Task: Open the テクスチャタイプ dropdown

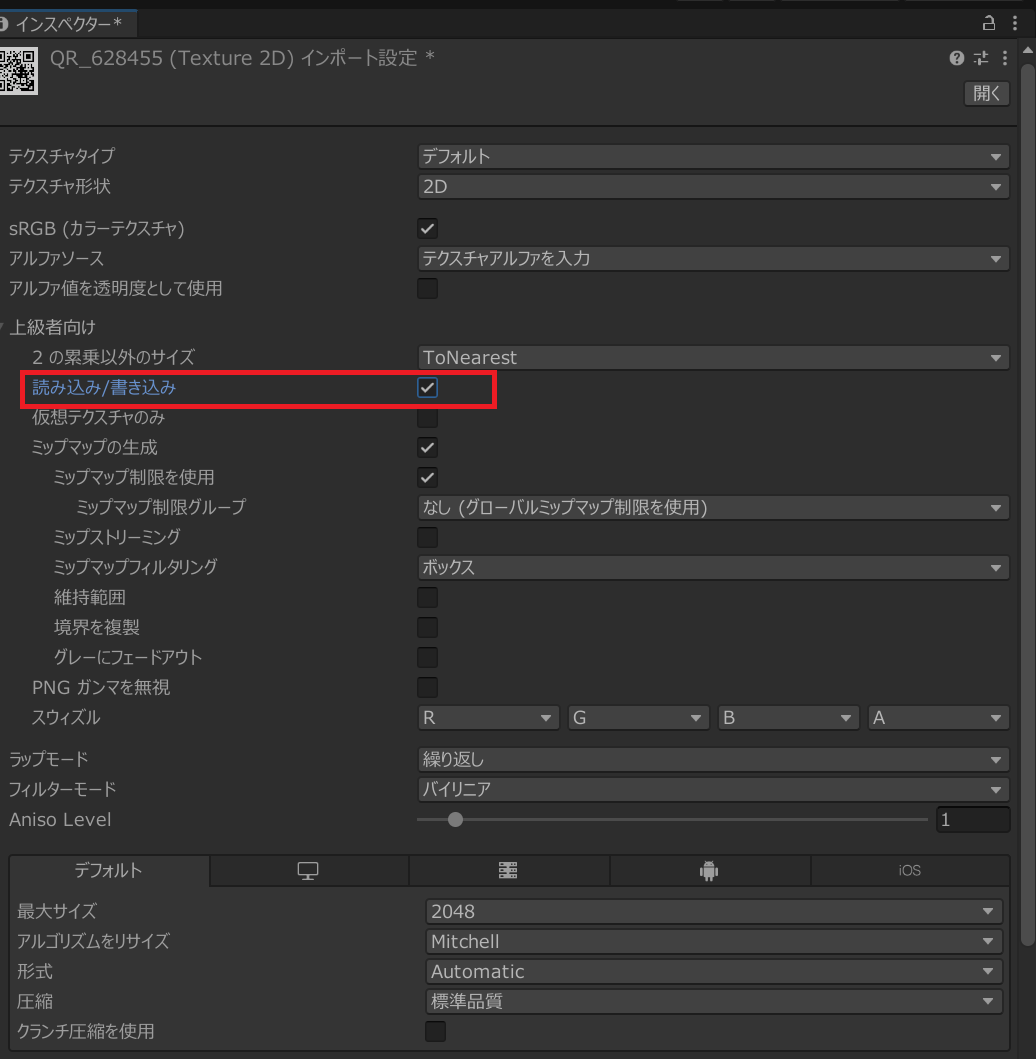Action: point(712,156)
